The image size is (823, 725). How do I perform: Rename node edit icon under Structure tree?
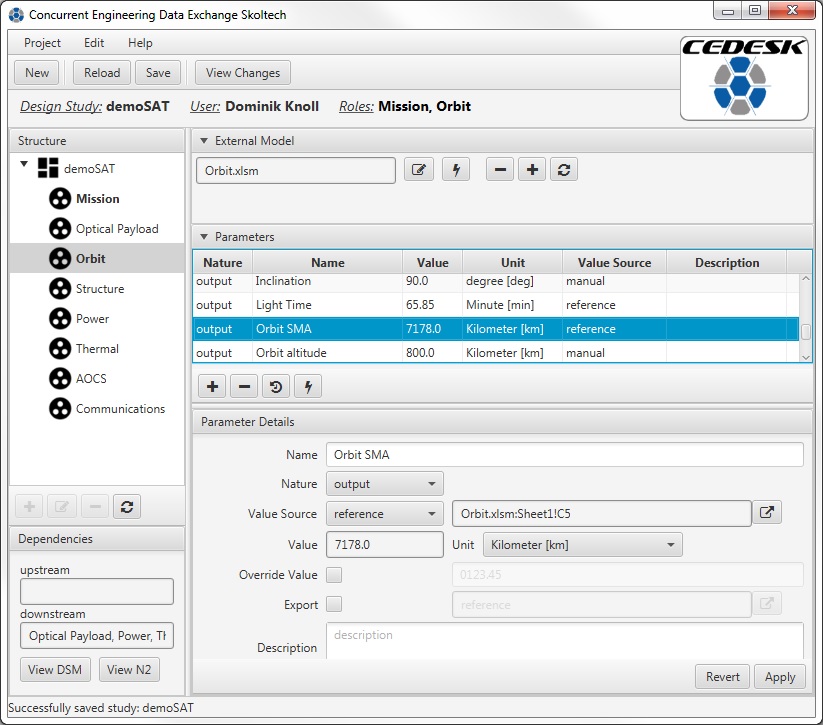62,507
